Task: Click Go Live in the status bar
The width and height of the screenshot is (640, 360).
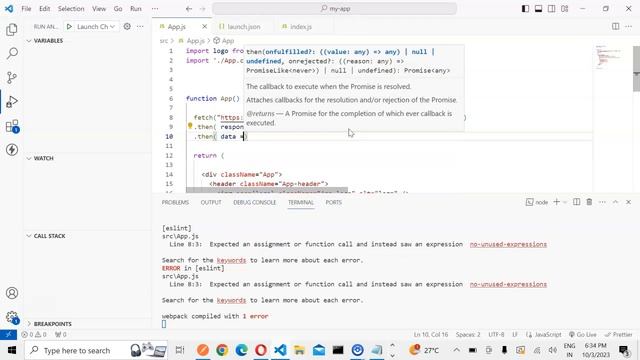Action: point(583,334)
